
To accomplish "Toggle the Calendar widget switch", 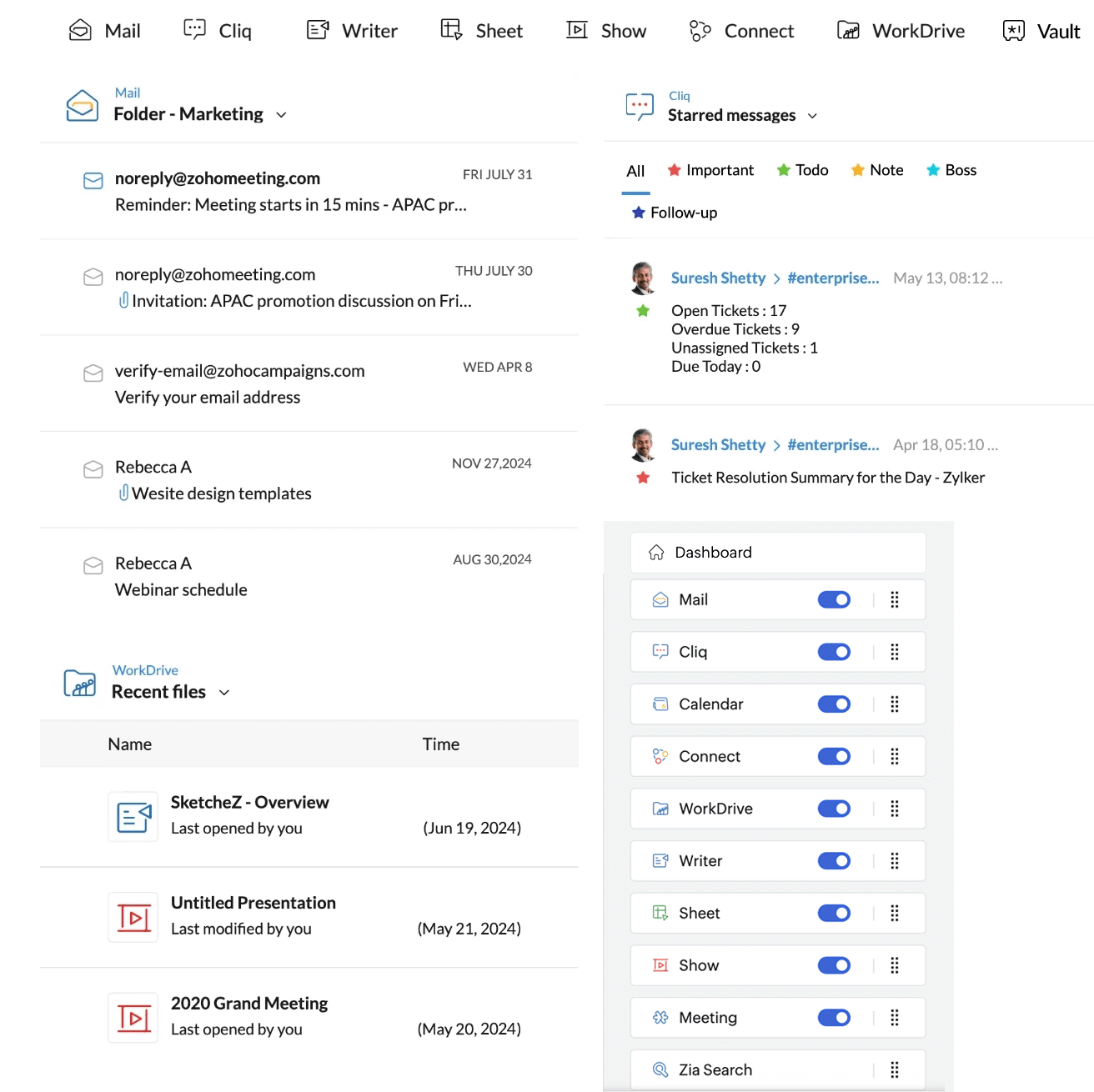I will [x=834, y=704].
